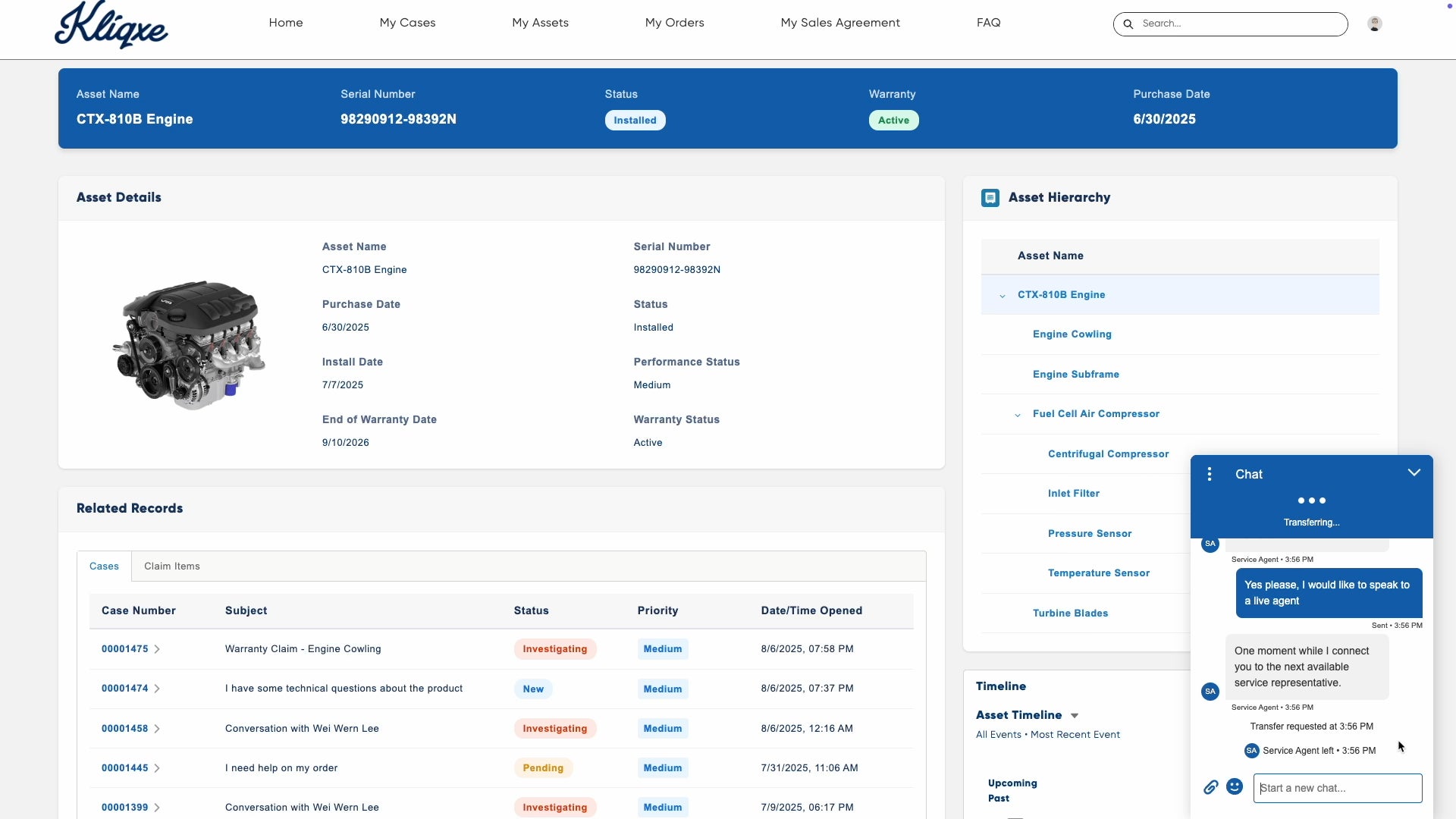Collapse the Fuel Cell Air Compressor node

1018,415
